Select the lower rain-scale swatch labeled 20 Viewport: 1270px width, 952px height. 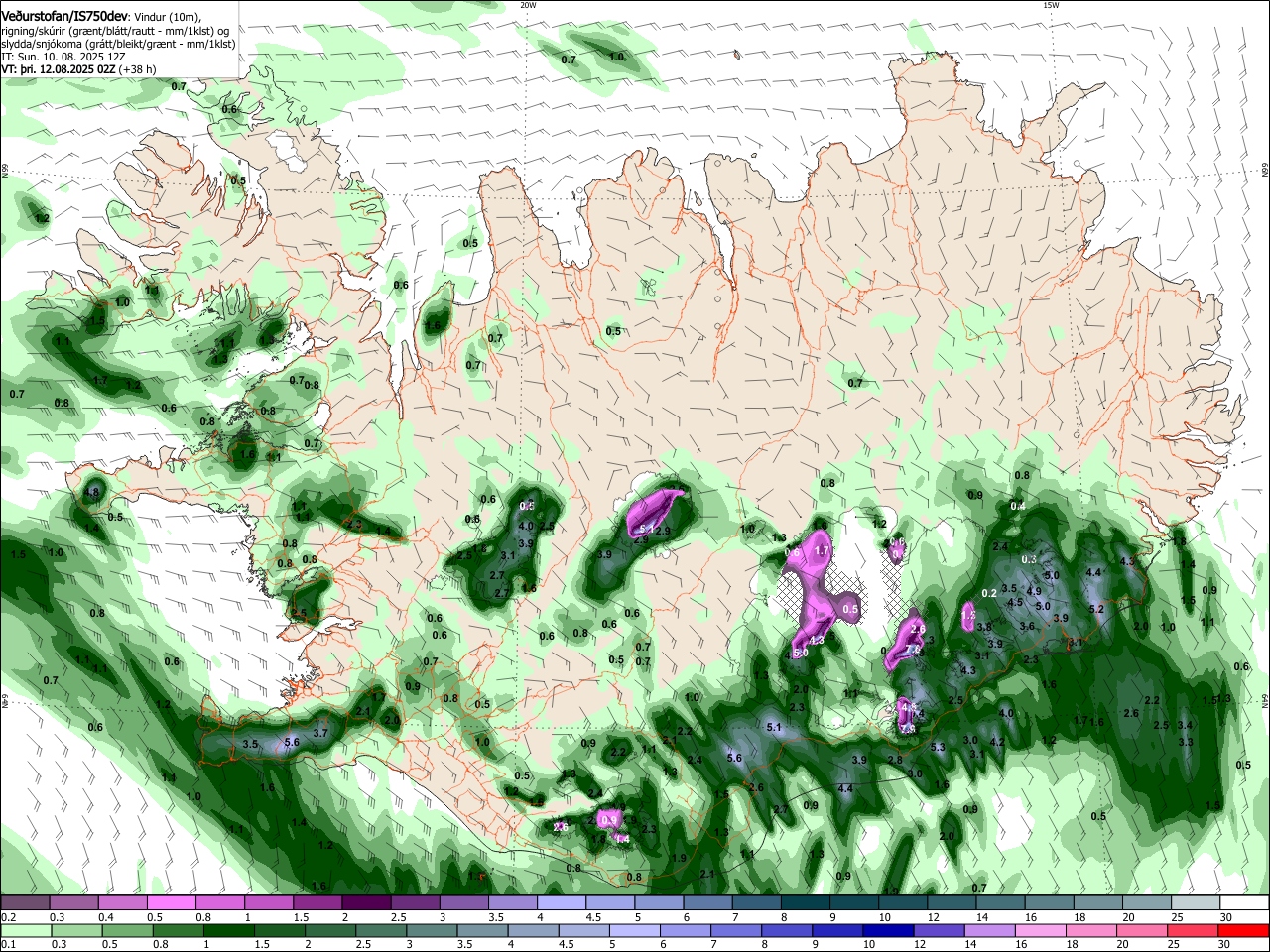[1143, 931]
